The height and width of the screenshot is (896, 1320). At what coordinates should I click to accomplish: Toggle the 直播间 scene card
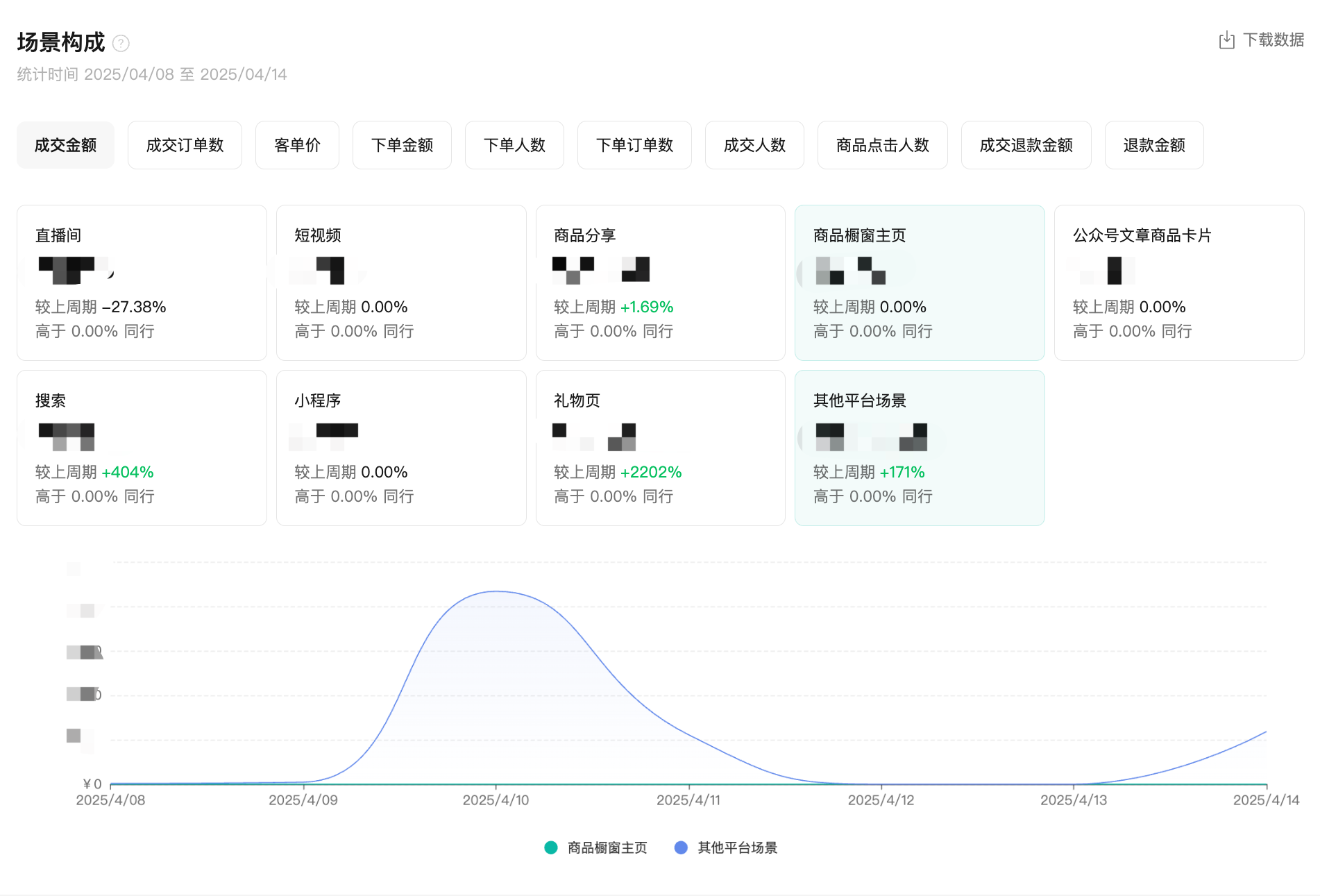point(142,282)
